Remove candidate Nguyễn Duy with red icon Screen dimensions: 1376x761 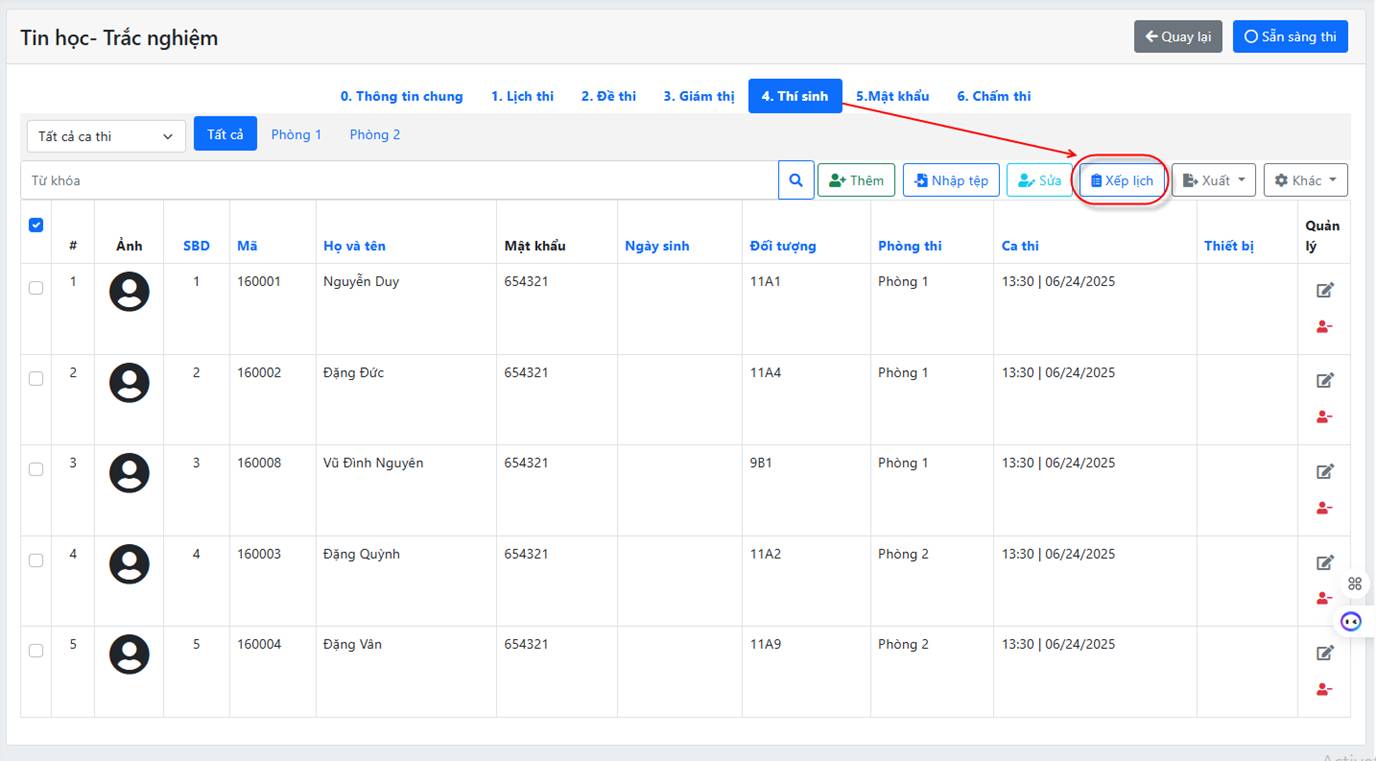[1325, 326]
